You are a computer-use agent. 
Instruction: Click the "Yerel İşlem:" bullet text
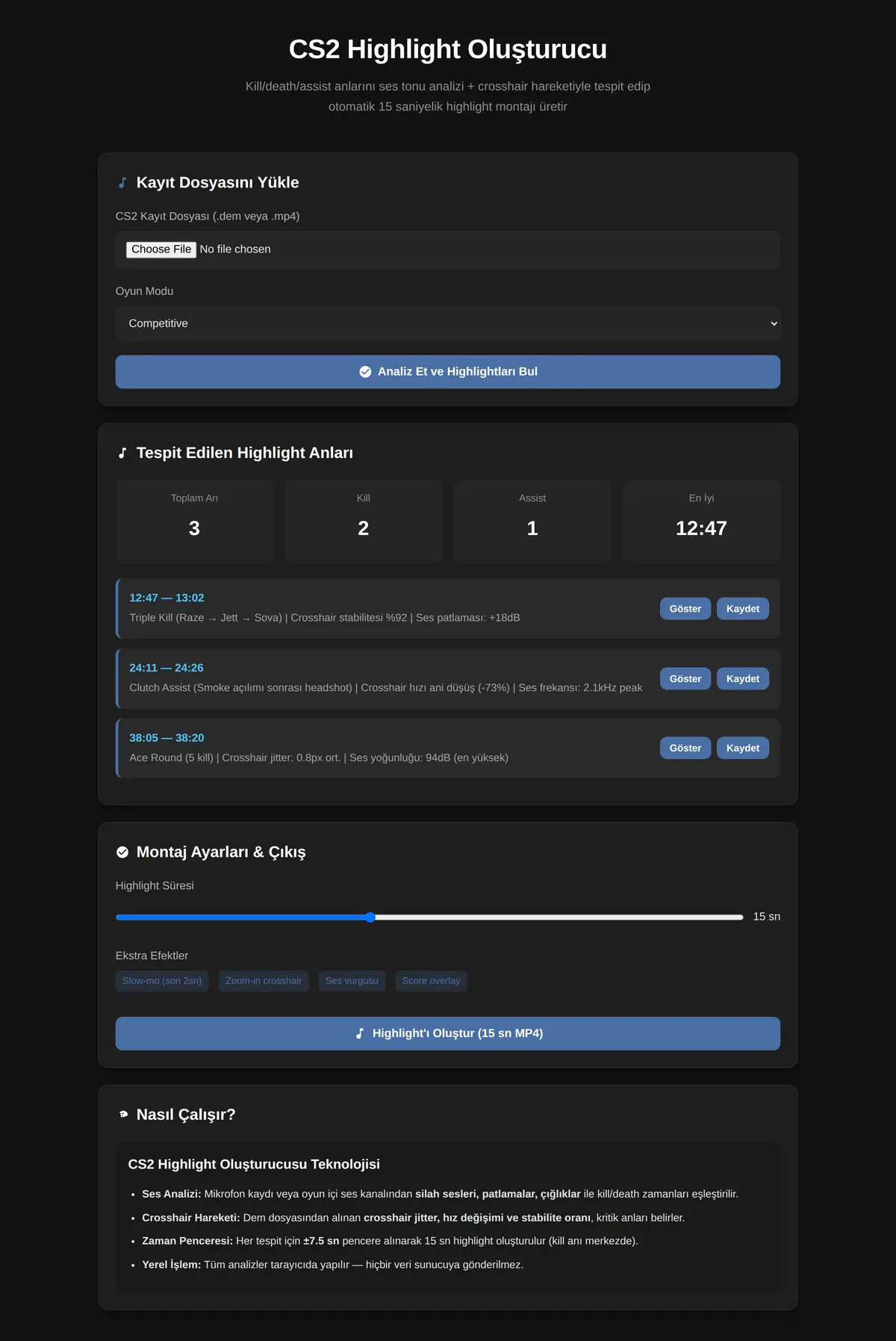click(172, 1266)
